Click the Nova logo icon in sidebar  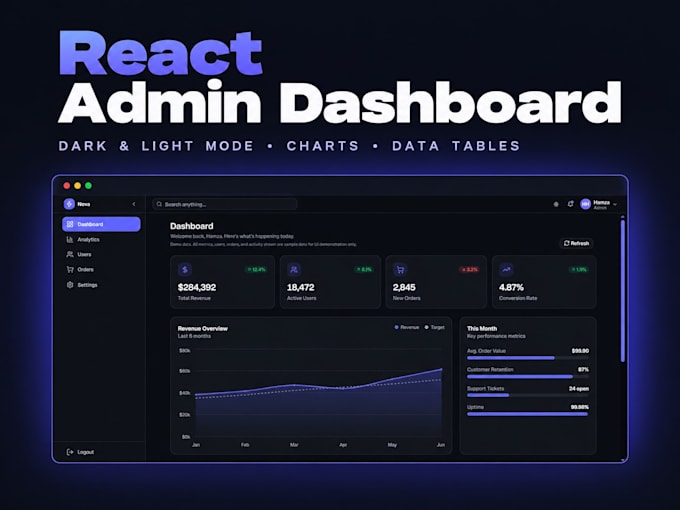(69, 204)
